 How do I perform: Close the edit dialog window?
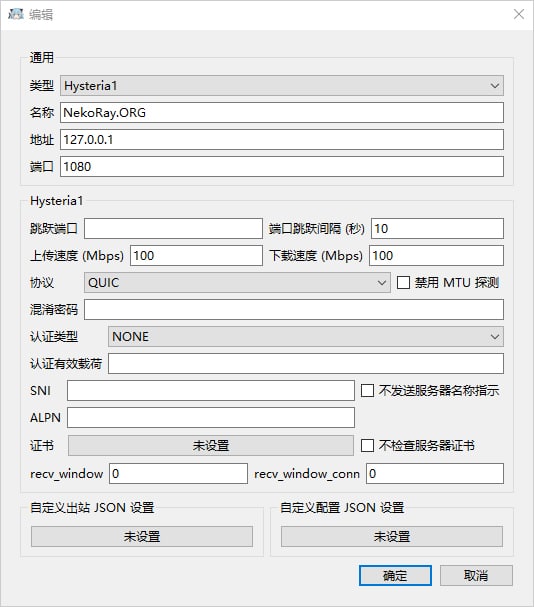click(519, 14)
